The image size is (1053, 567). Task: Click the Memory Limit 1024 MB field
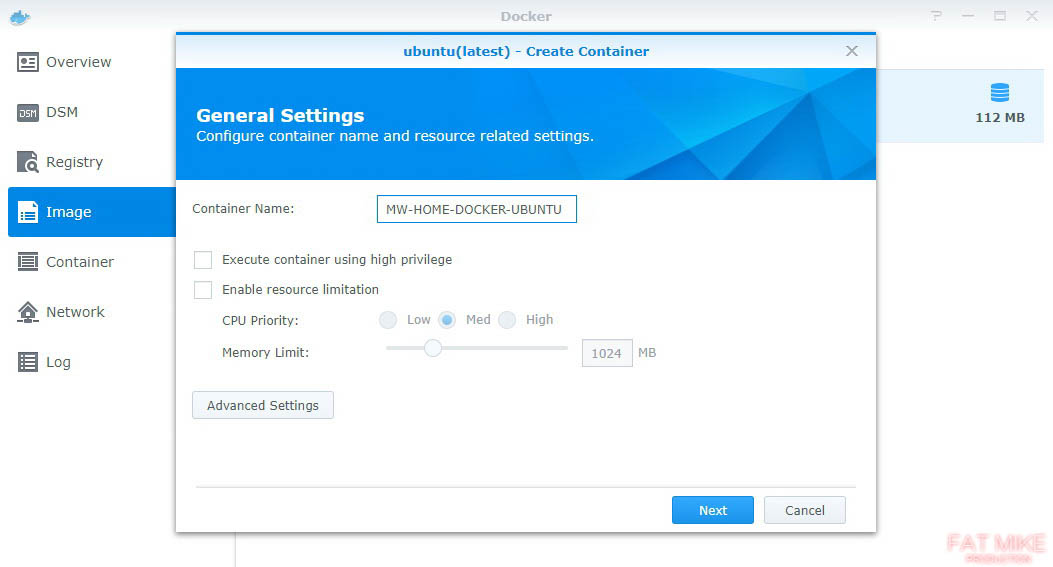click(x=607, y=353)
